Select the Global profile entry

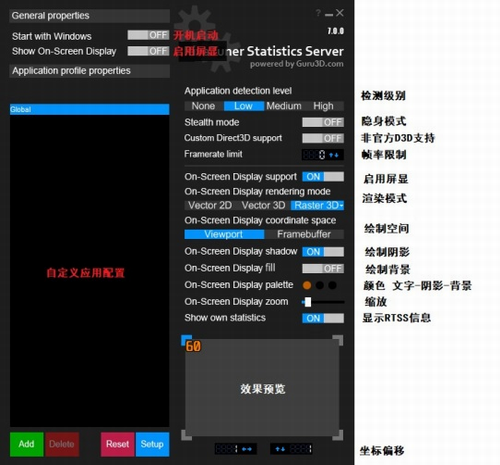click(89, 109)
